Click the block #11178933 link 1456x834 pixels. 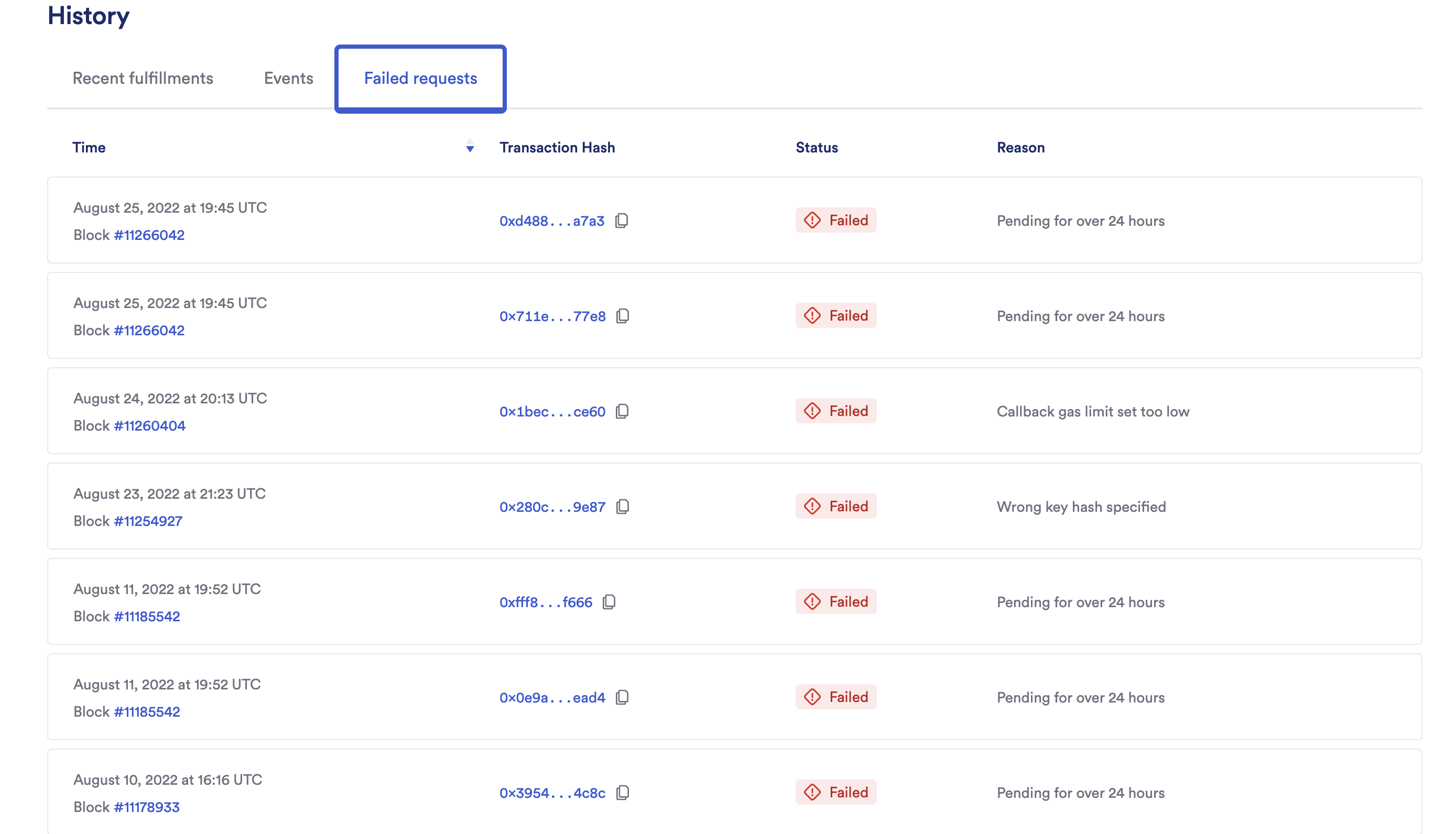pyautogui.click(x=147, y=807)
